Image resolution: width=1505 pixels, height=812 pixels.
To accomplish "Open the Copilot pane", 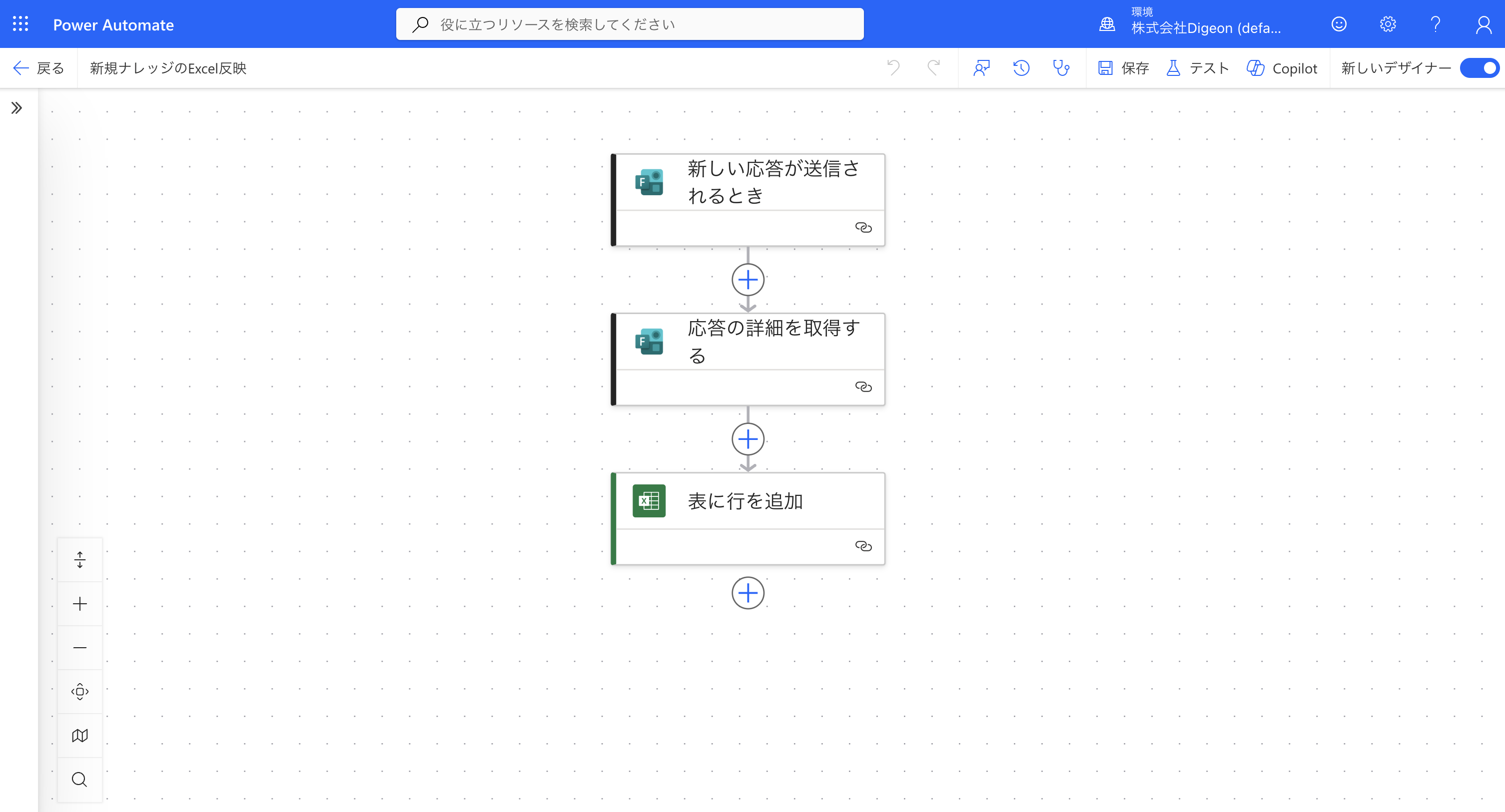I will tap(1282, 68).
